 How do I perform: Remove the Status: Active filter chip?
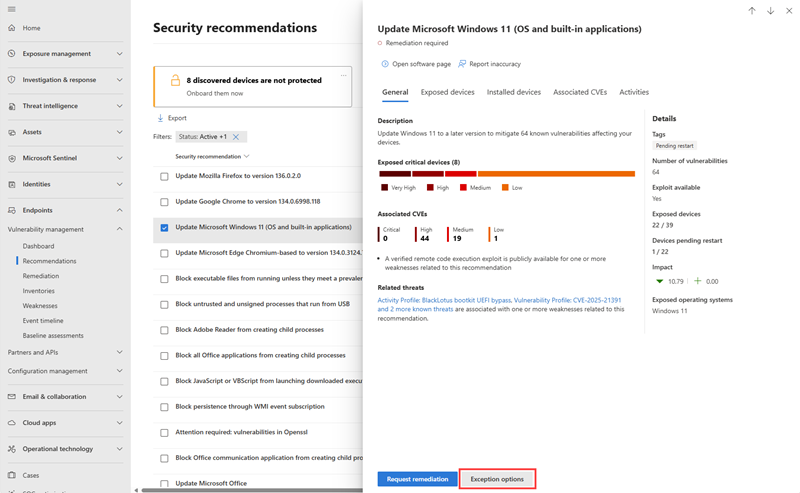(x=236, y=137)
